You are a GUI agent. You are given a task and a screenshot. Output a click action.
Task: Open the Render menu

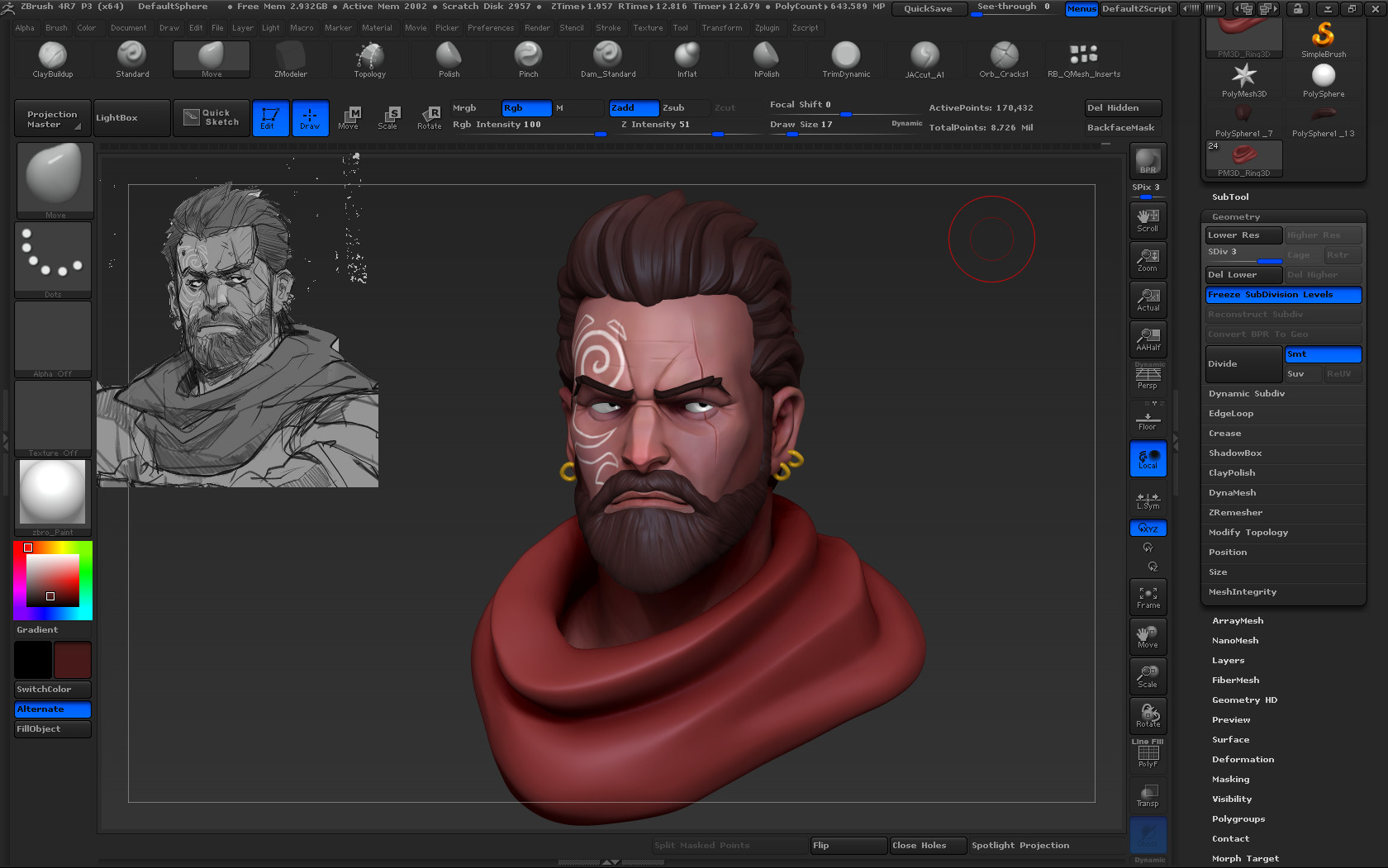(537, 28)
